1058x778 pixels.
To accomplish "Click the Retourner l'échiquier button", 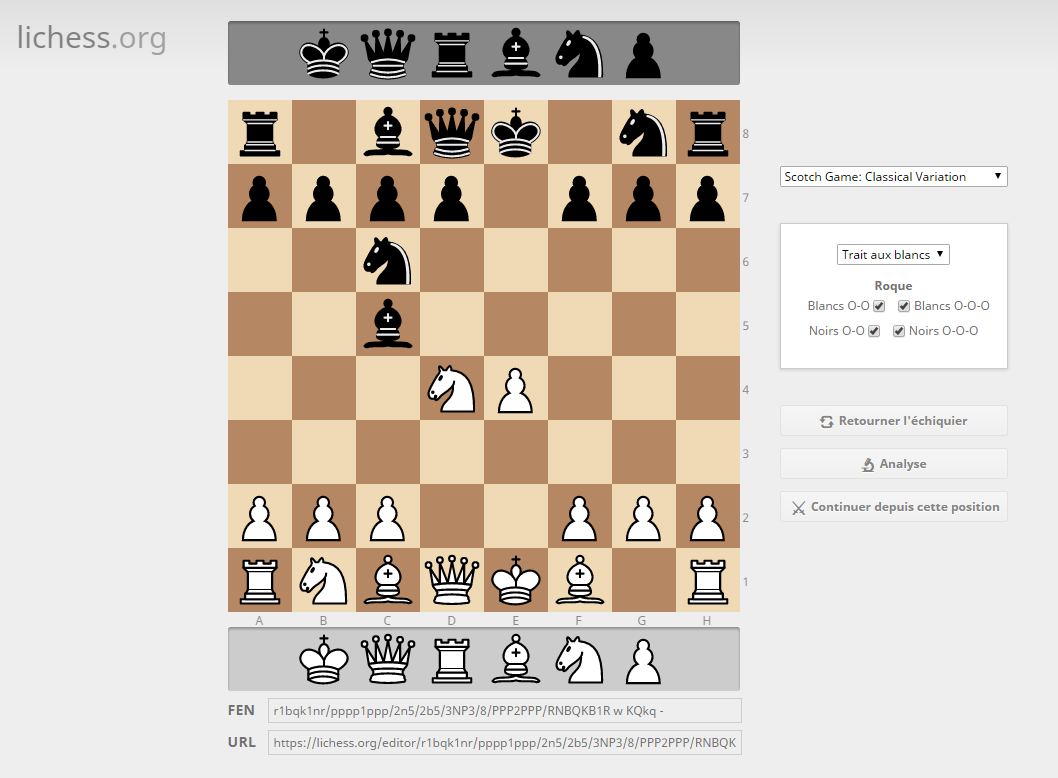I will coord(893,420).
